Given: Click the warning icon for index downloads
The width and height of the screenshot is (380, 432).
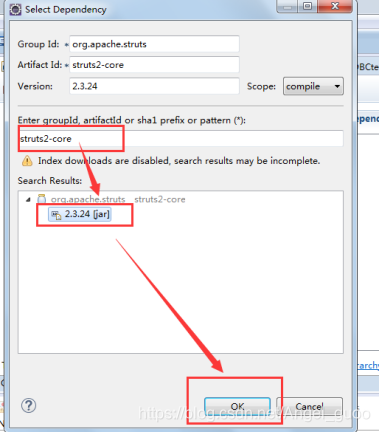Looking at the screenshot, I should point(27,161).
